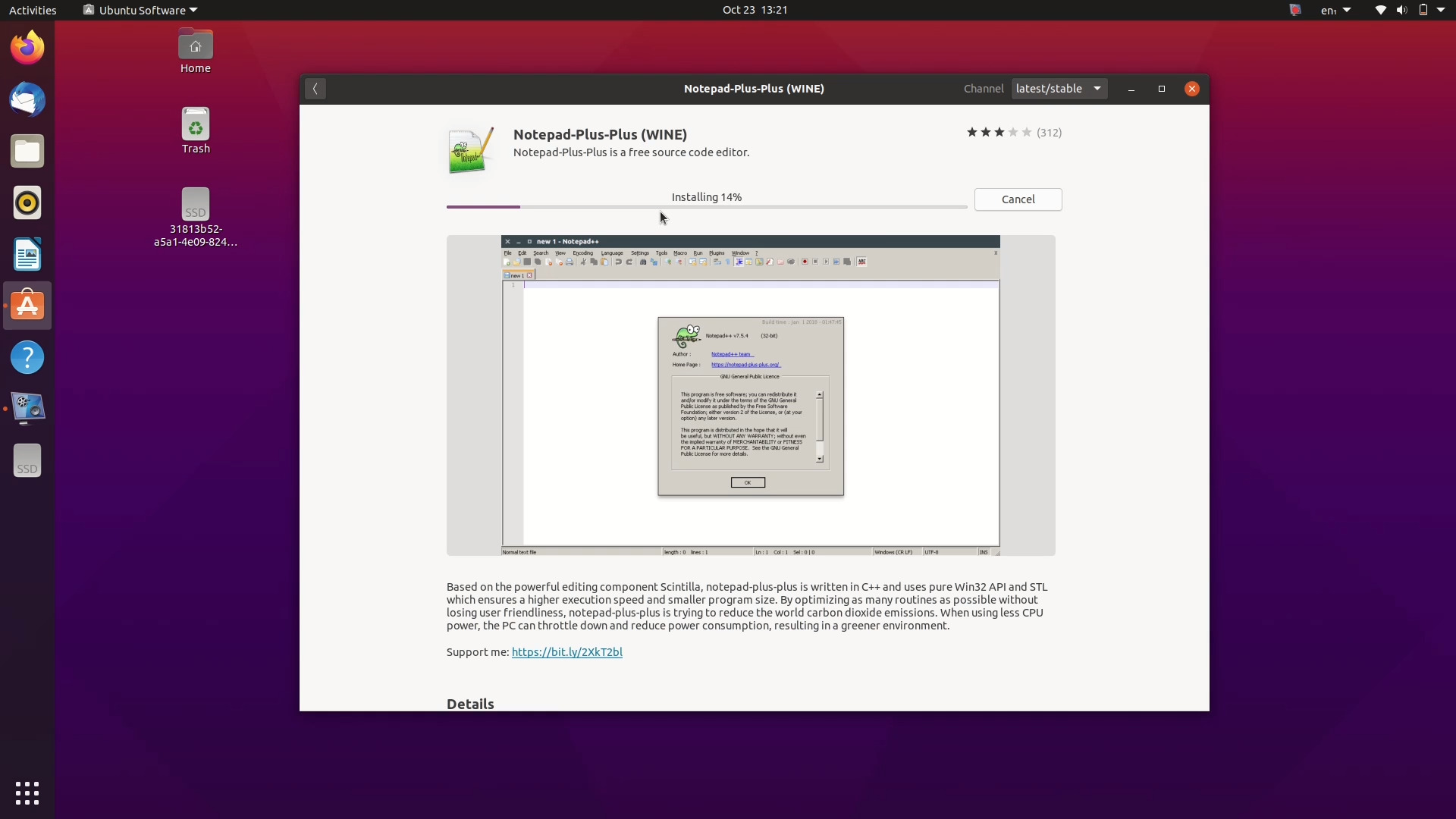Expand the latest/stable channel dropdown

click(x=1059, y=89)
